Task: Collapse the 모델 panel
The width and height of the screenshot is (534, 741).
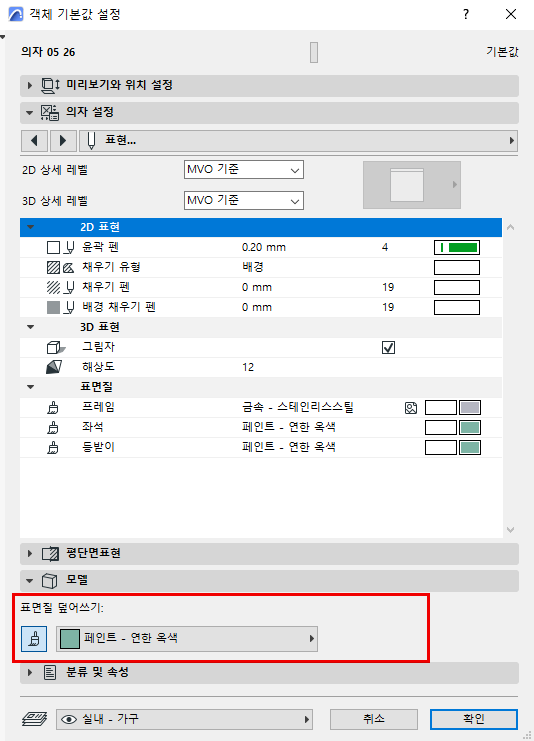Action: coord(30,581)
